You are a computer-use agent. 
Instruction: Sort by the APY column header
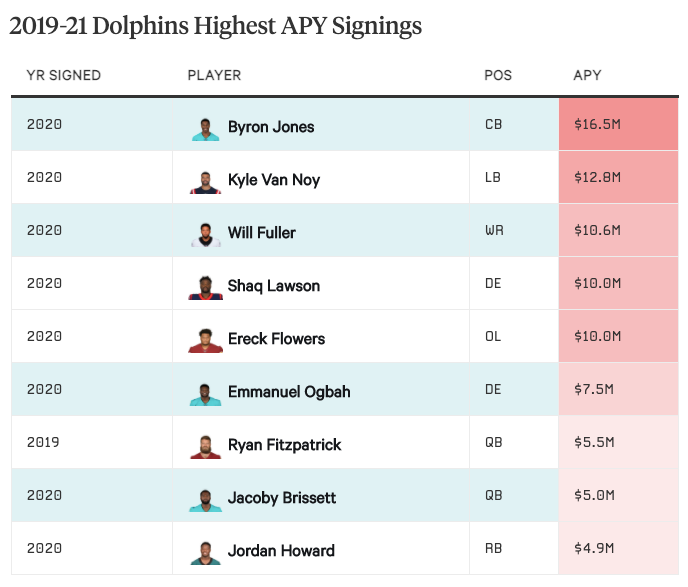(587, 76)
